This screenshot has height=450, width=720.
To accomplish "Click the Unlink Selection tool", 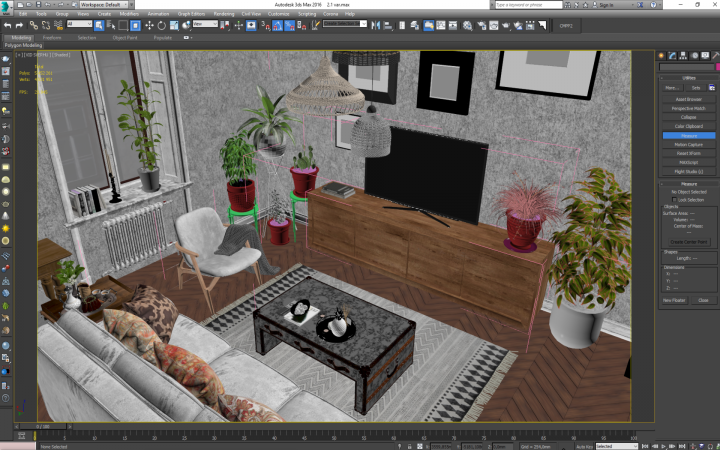I will click(x=45, y=26).
